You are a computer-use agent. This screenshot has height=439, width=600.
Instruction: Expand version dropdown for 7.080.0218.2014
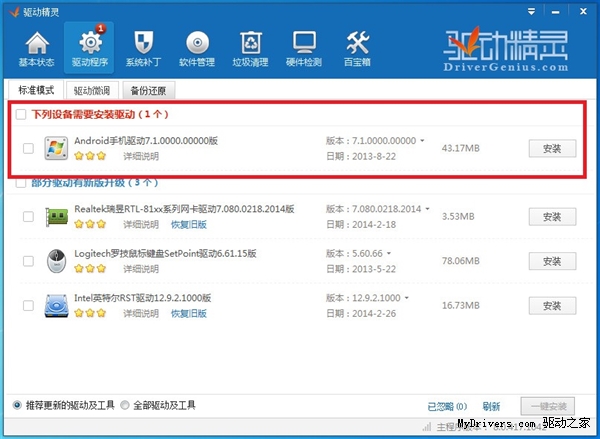[x=427, y=209]
